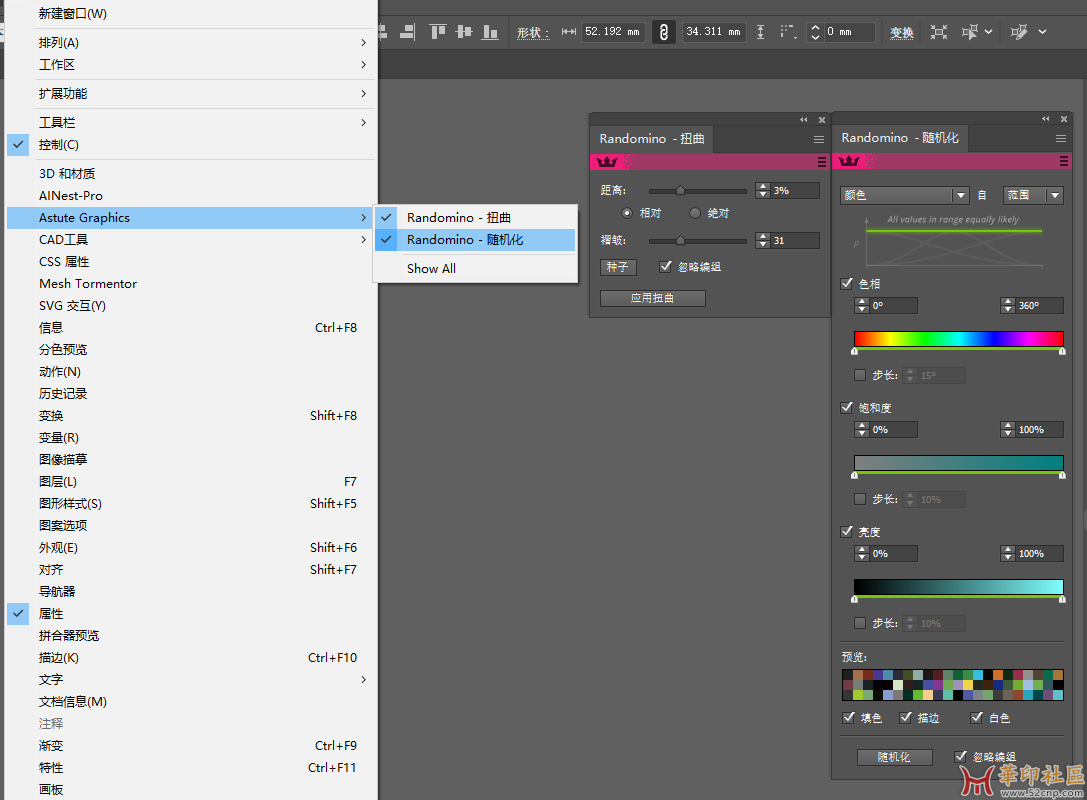Image resolution: width=1087 pixels, height=800 pixels.
Task: Click the vertical align bottom icon
Action: coord(490,32)
